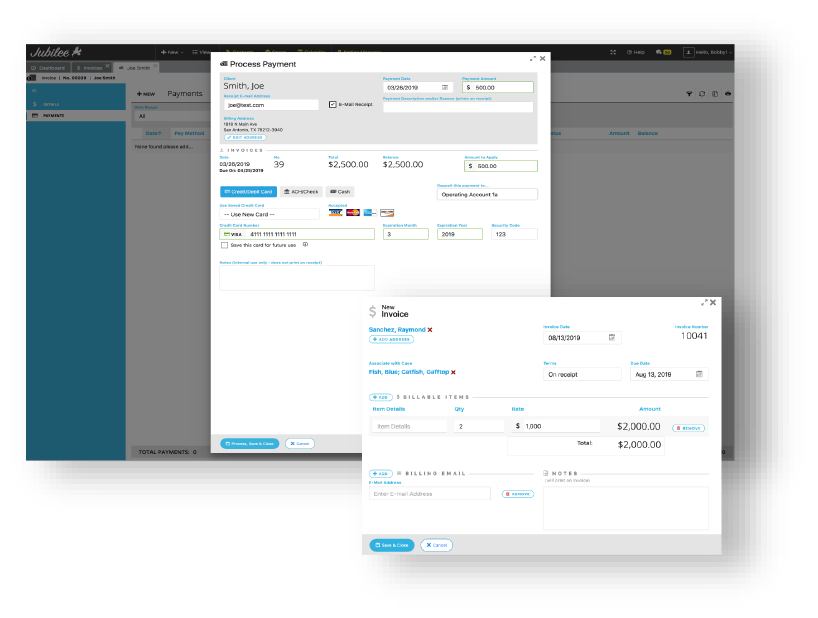Open the Date Range dropdown showing All
Image resolution: width=818 pixels, height=618 pixels.
click(172, 116)
